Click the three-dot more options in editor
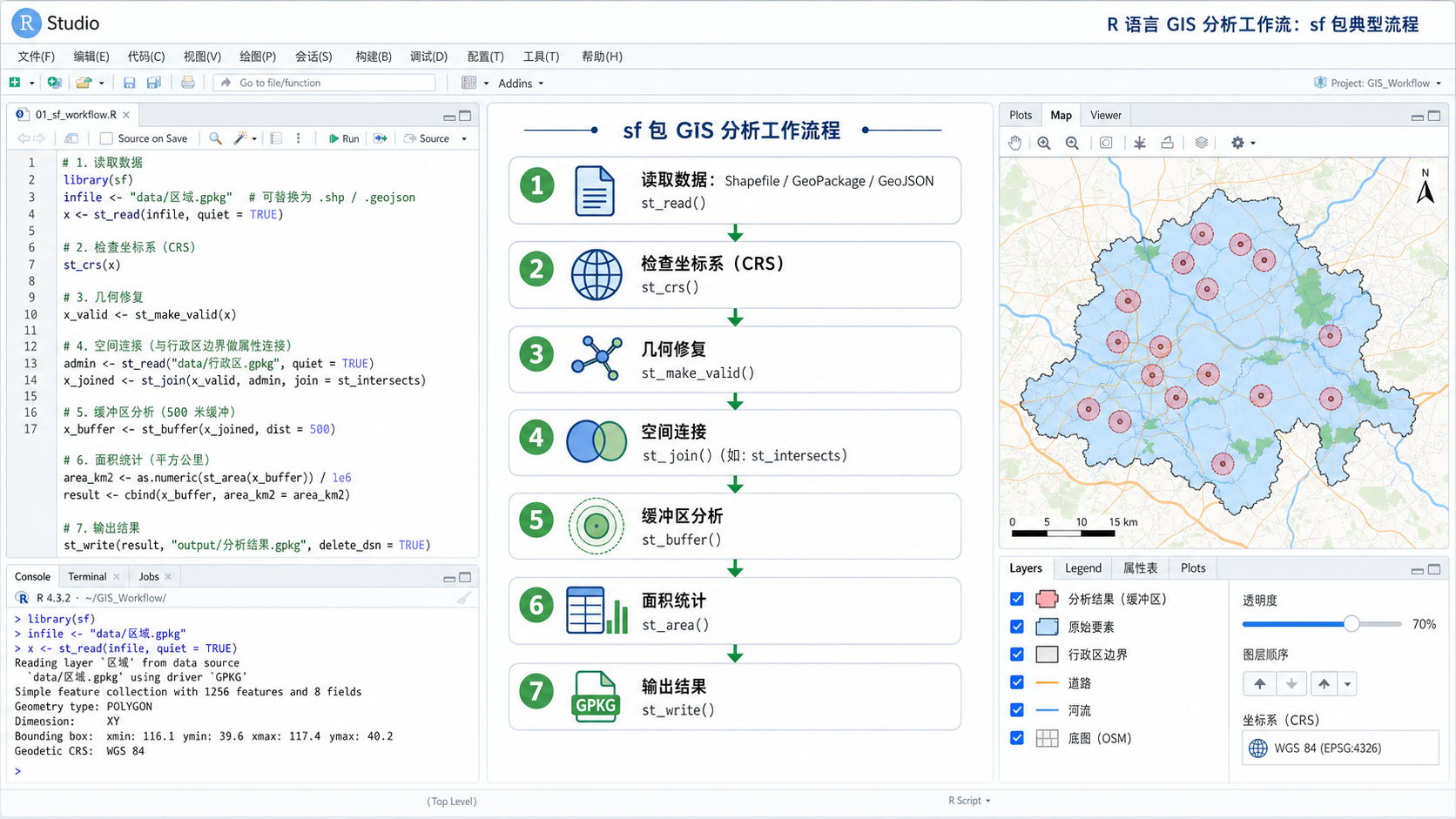Image resolution: width=1456 pixels, height=819 pixels. [298, 138]
